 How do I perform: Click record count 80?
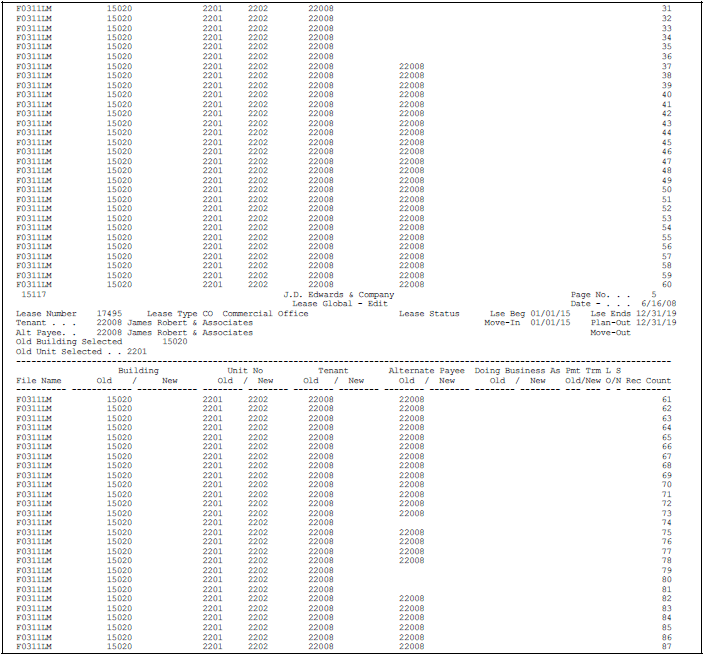[667, 579]
